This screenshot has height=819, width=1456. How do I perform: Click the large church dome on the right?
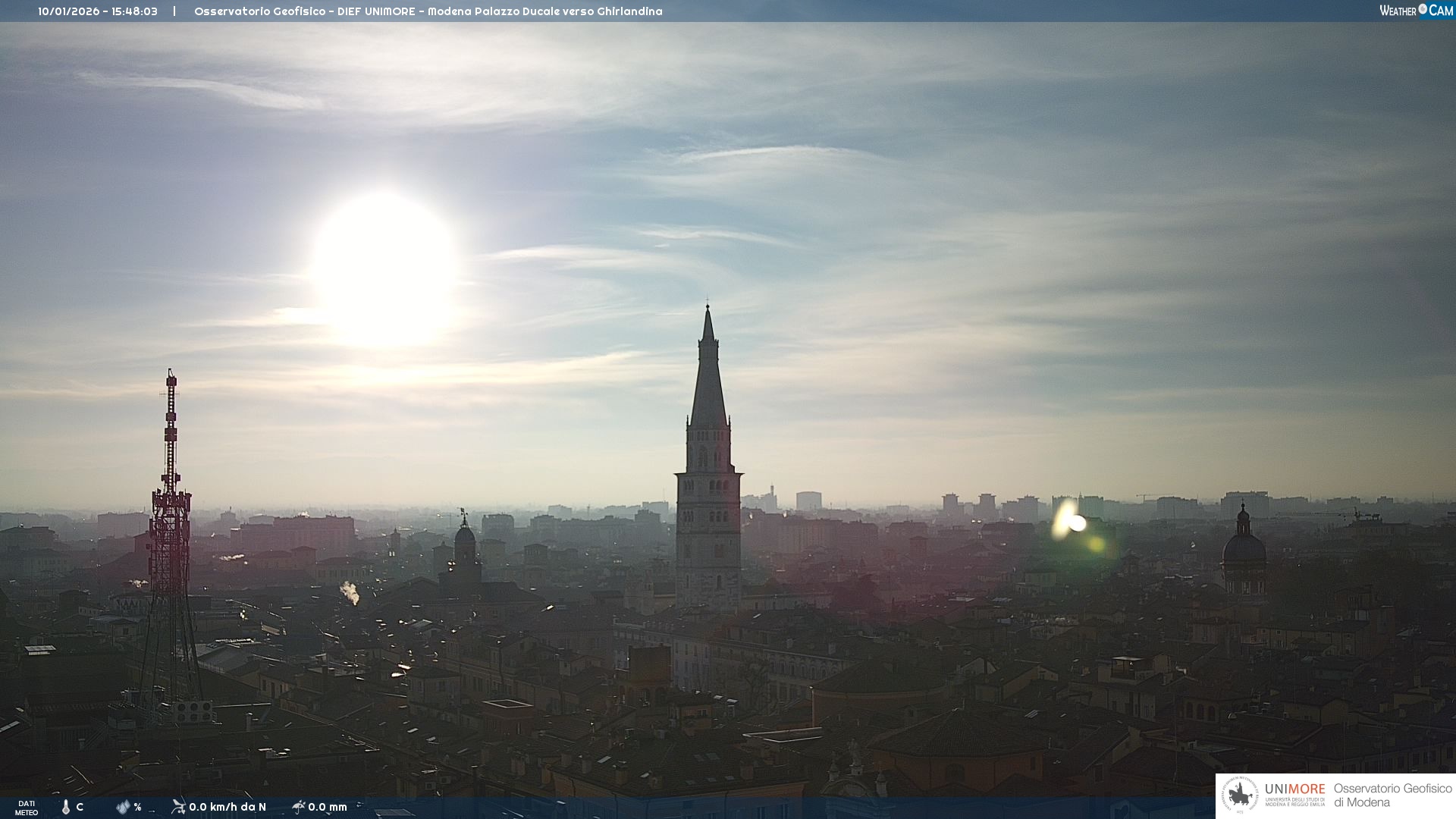point(1244,548)
